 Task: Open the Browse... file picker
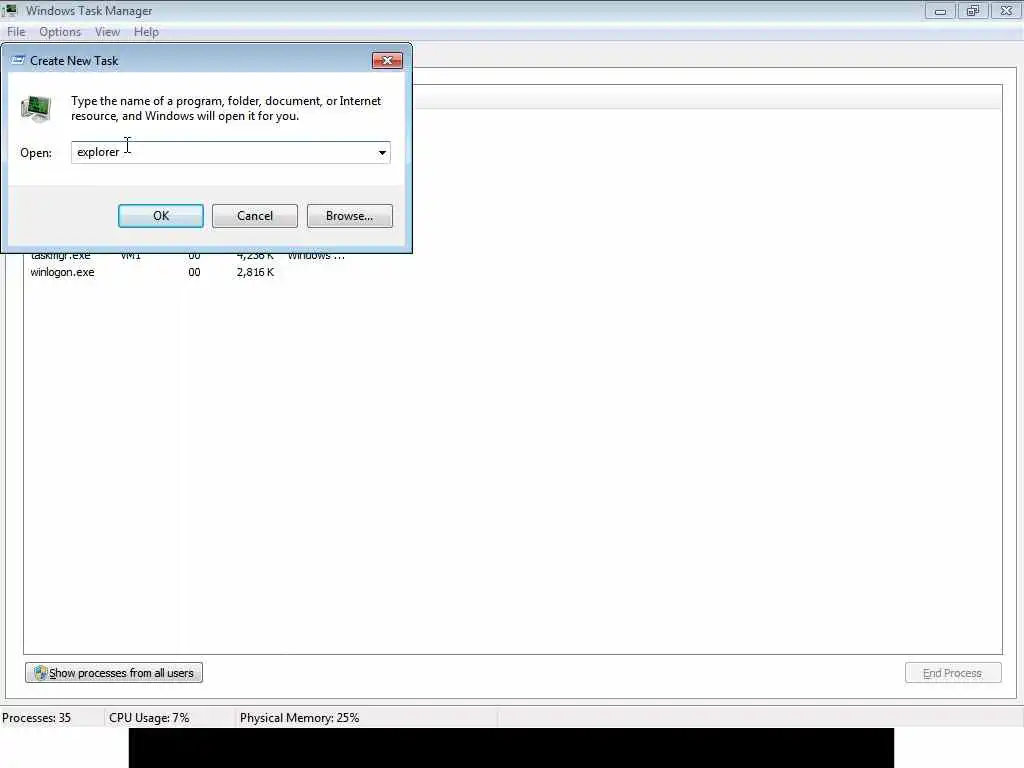[x=349, y=216]
